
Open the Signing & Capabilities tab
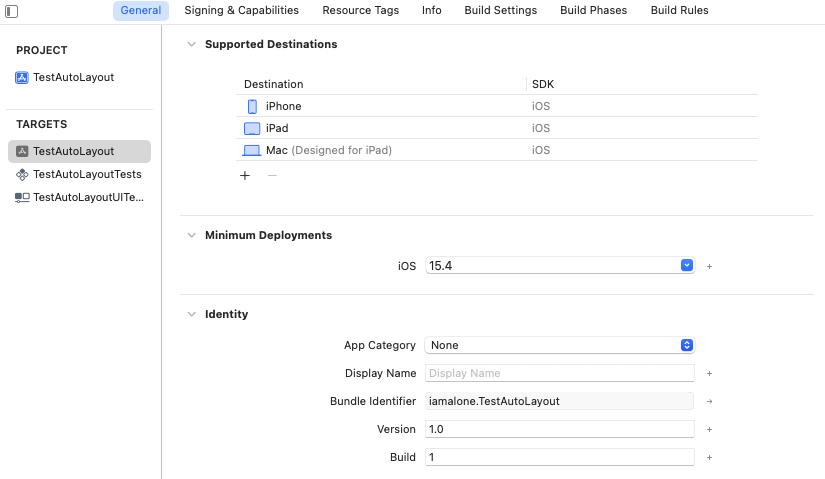[241, 10]
